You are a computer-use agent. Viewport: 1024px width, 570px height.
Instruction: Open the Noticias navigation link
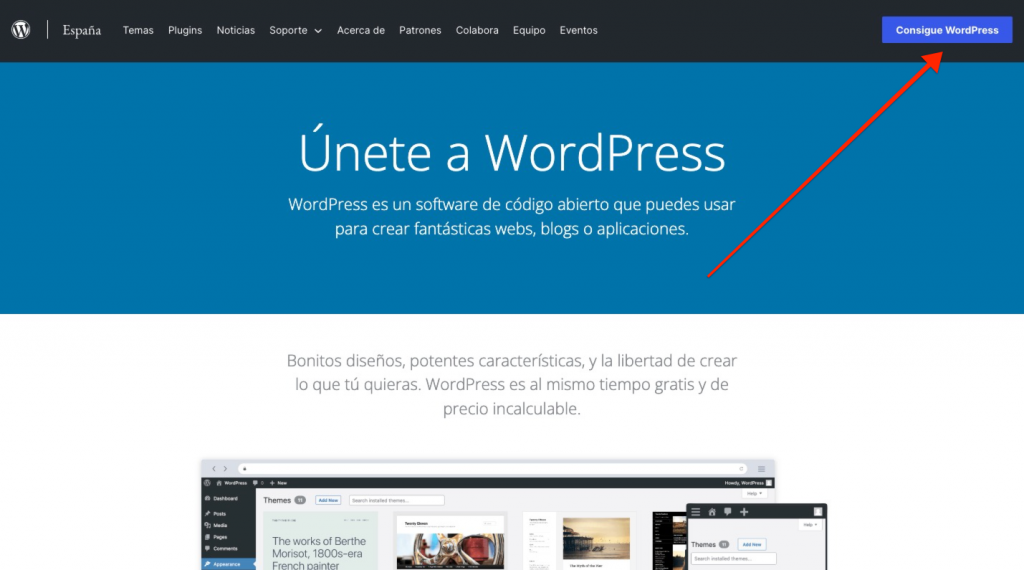pyautogui.click(x=236, y=30)
